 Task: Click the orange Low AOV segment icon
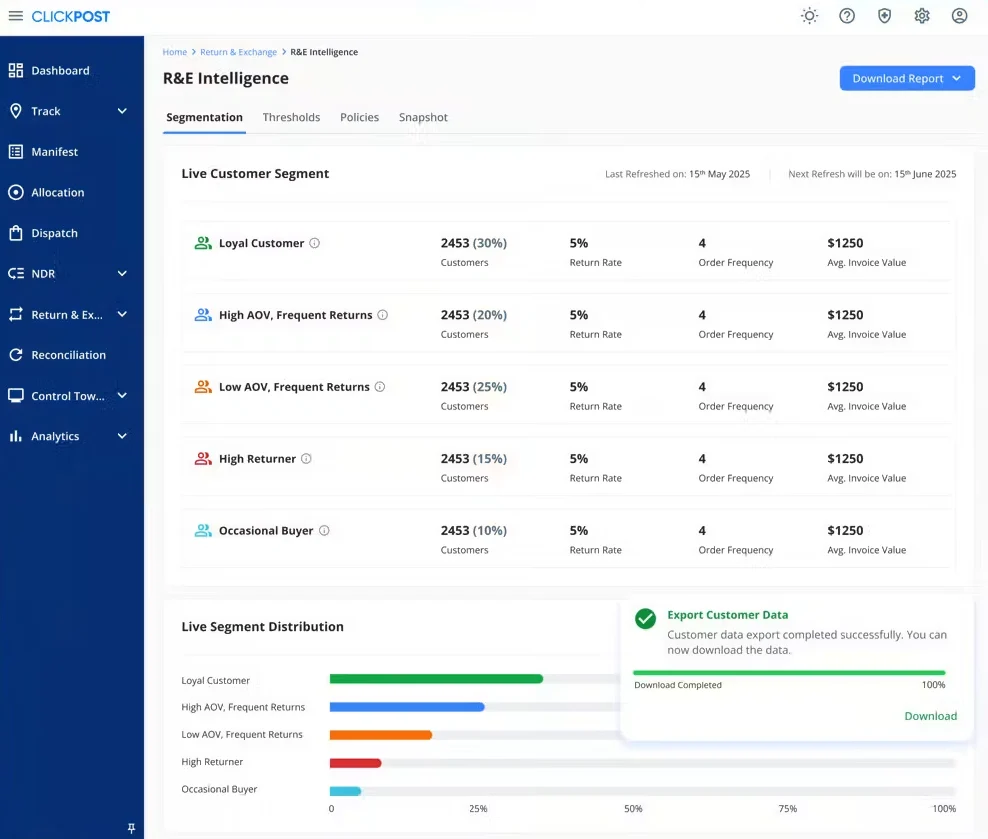point(203,387)
